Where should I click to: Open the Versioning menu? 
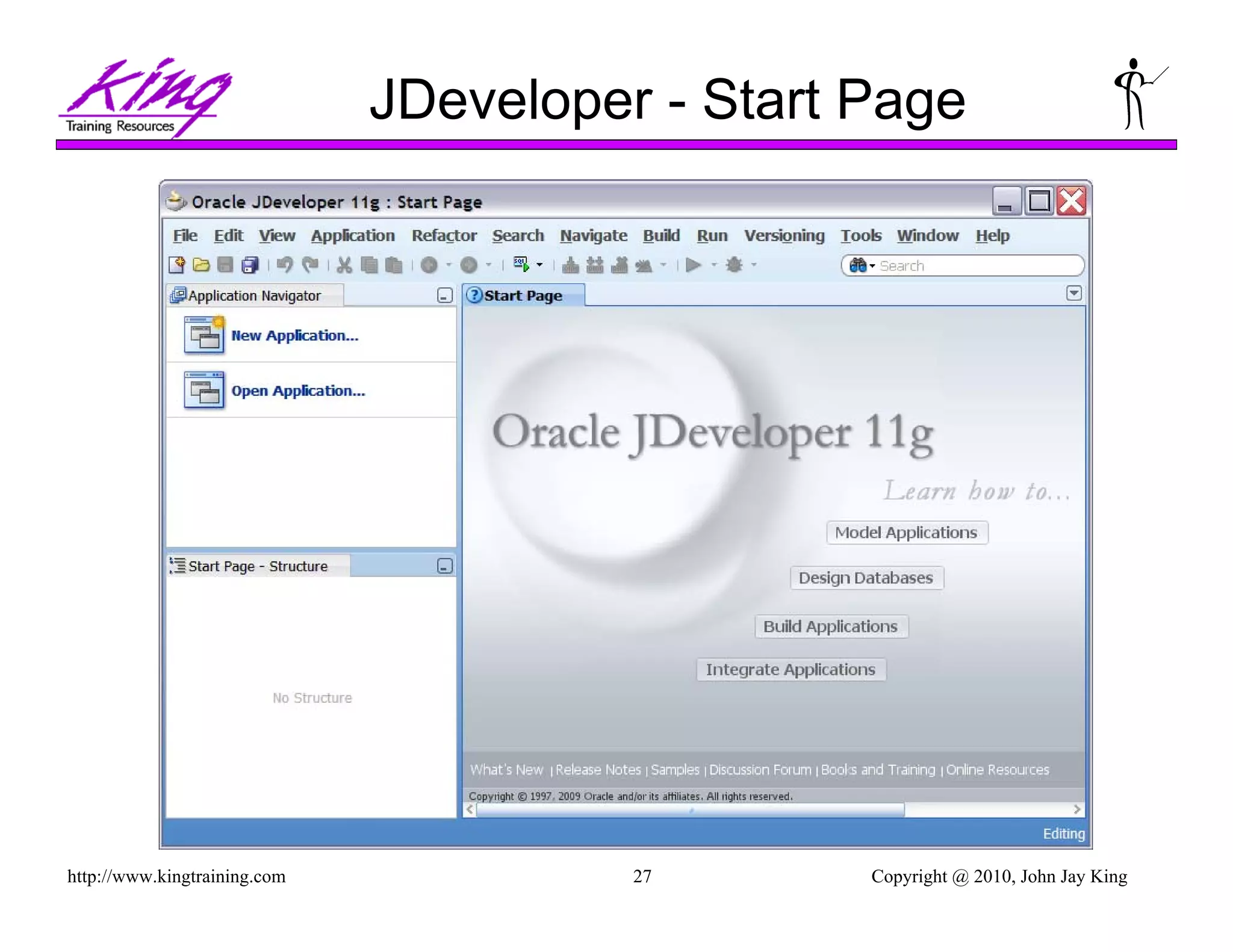[784, 236]
